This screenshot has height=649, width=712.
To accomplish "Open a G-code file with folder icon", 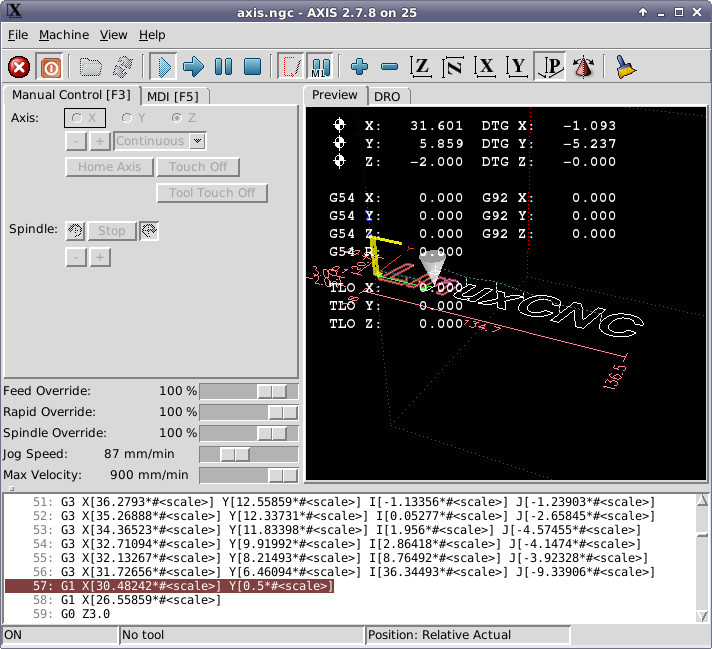I will (x=91, y=67).
